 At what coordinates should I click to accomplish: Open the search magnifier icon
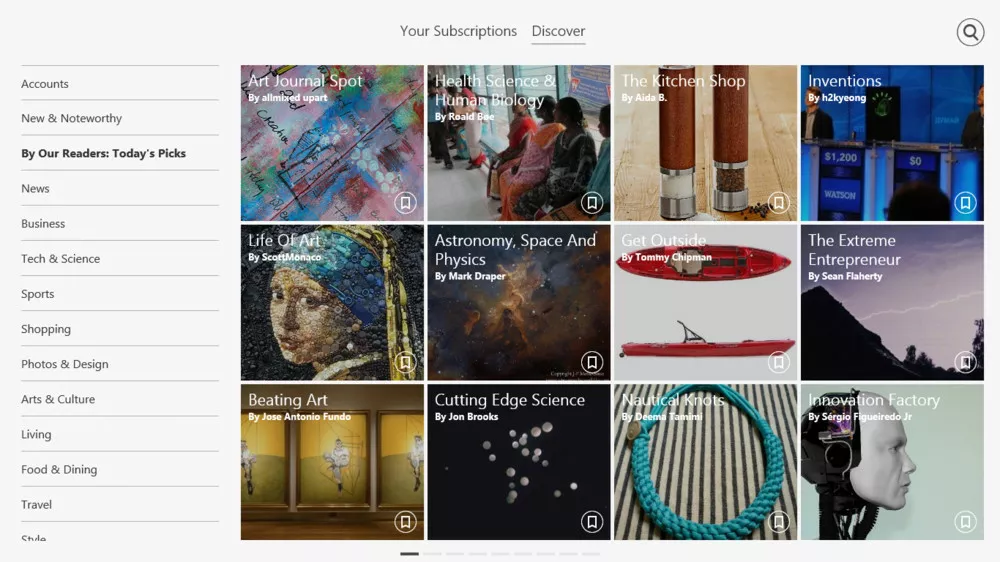click(x=970, y=32)
